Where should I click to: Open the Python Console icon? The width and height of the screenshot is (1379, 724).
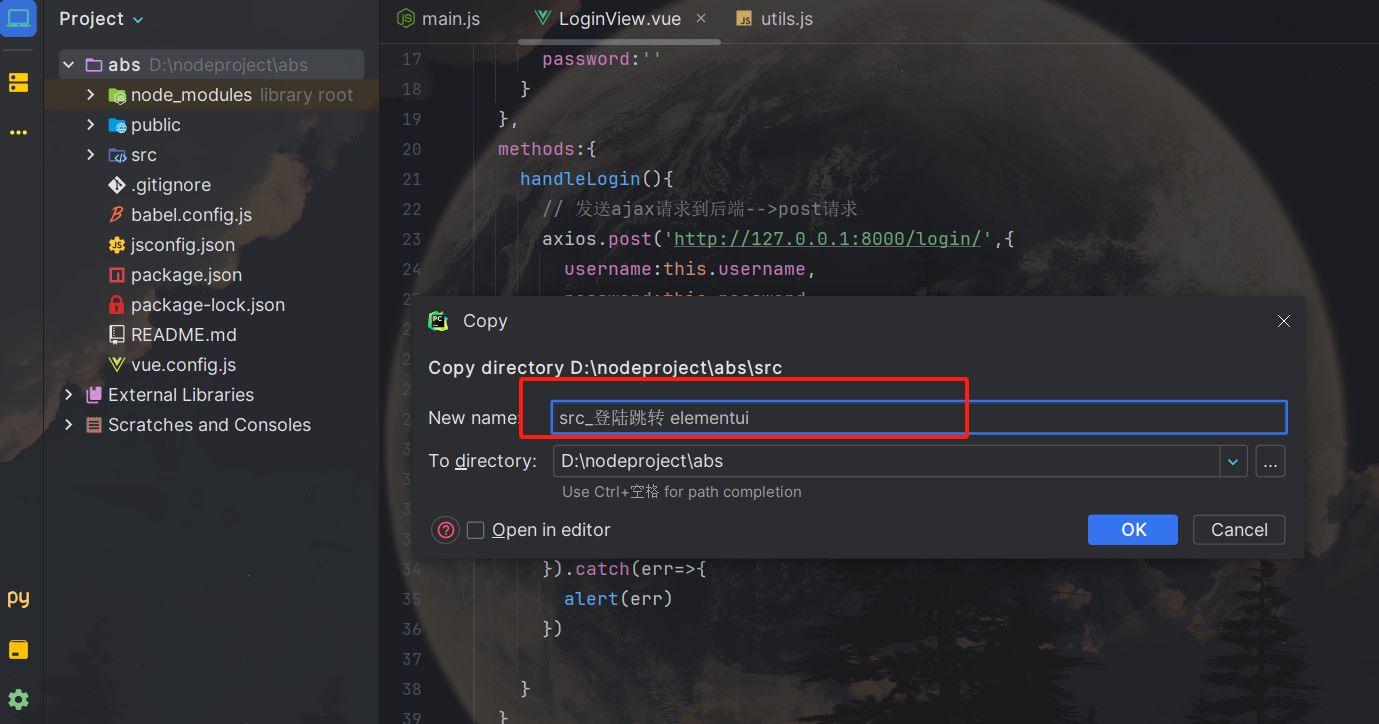point(18,599)
